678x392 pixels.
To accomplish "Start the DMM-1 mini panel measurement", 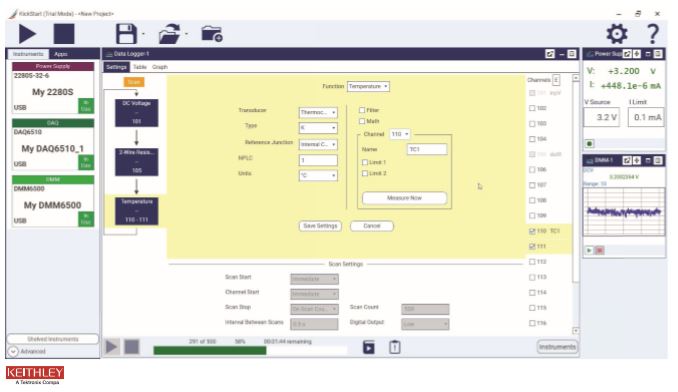I will click(x=589, y=250).
